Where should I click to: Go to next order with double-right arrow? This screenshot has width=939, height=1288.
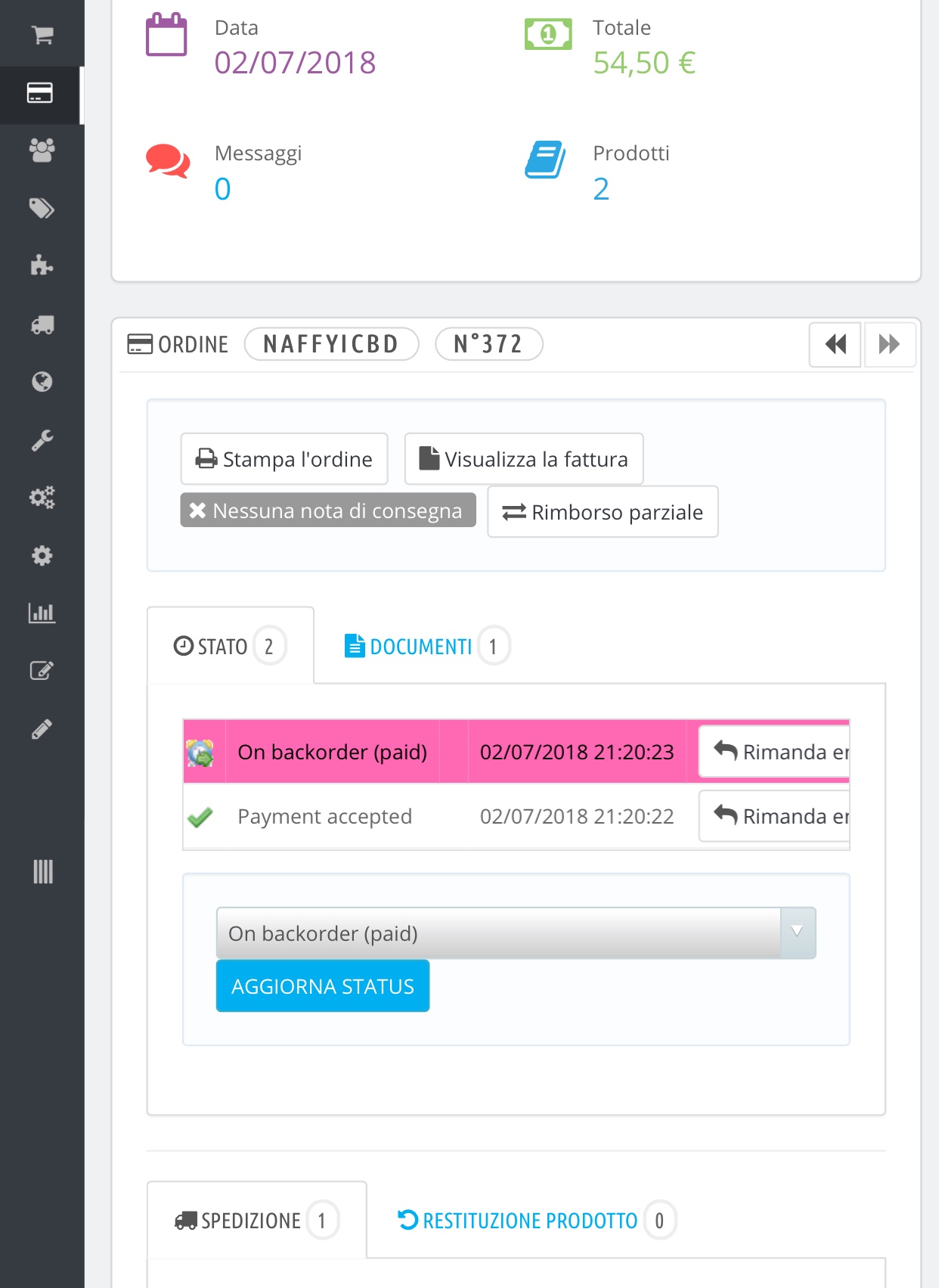tap(890, 345)
